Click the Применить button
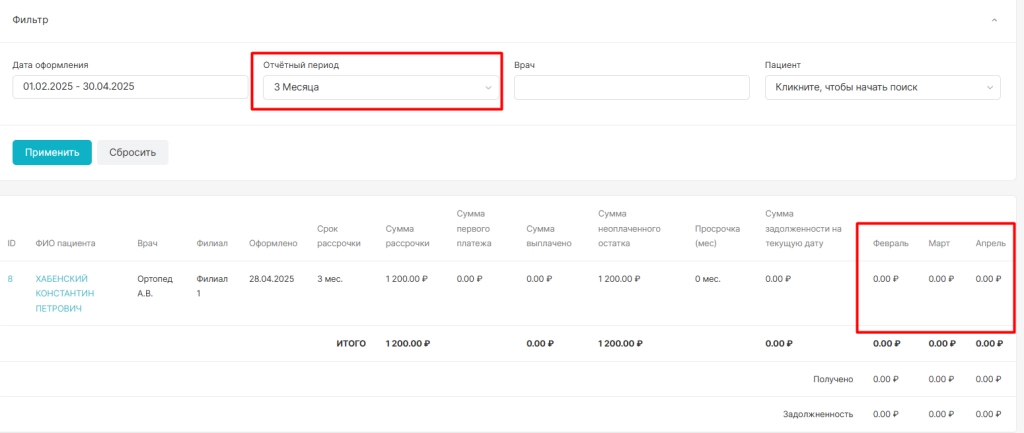 click(52, 152)
